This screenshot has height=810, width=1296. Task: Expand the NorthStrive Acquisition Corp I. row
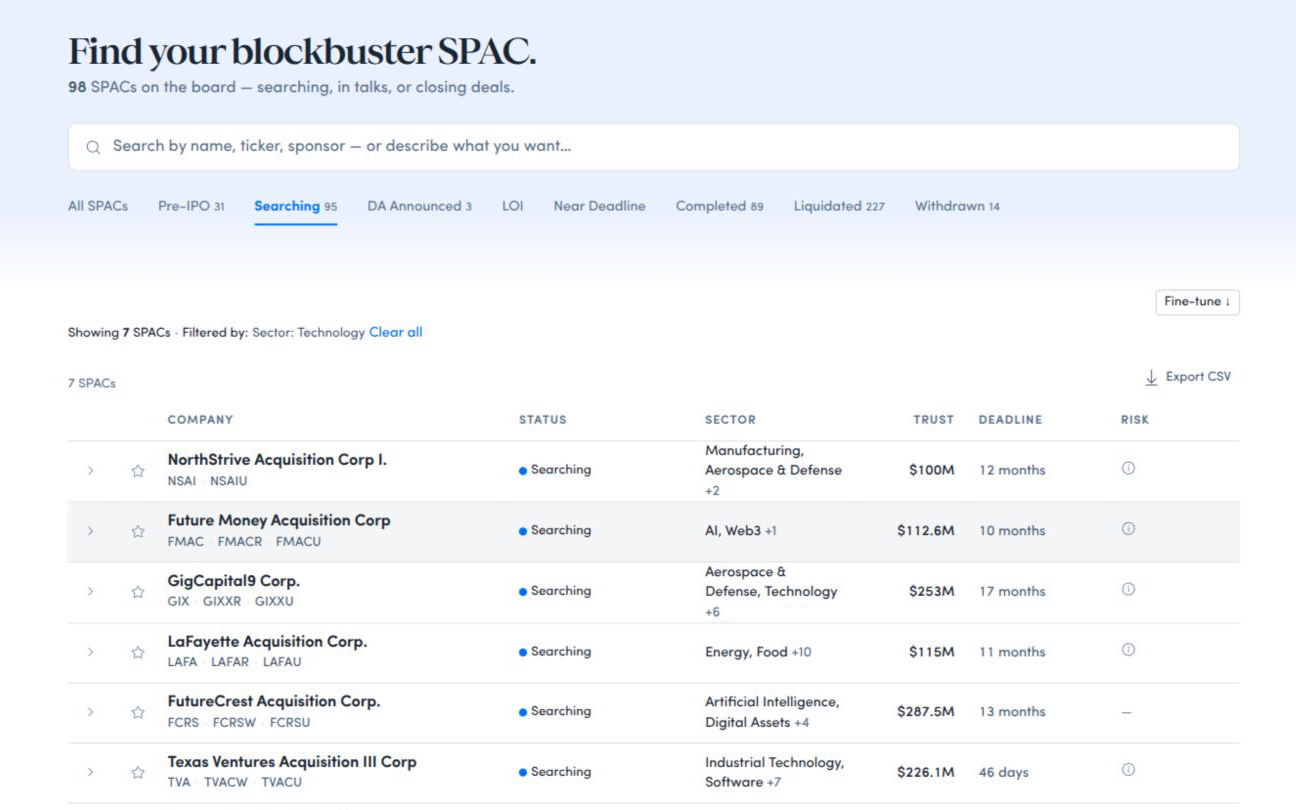click(90, 471)
